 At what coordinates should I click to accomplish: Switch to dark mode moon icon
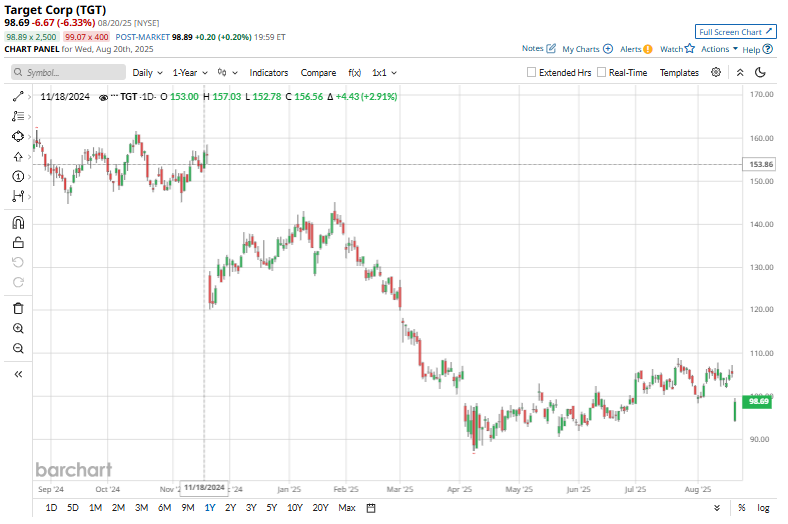click(760, 72)
